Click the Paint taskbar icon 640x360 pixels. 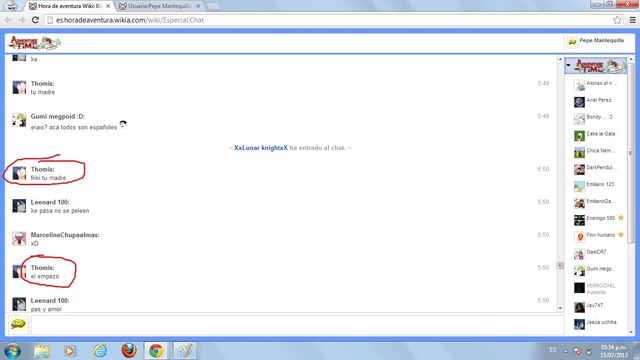tap(184, 351)
